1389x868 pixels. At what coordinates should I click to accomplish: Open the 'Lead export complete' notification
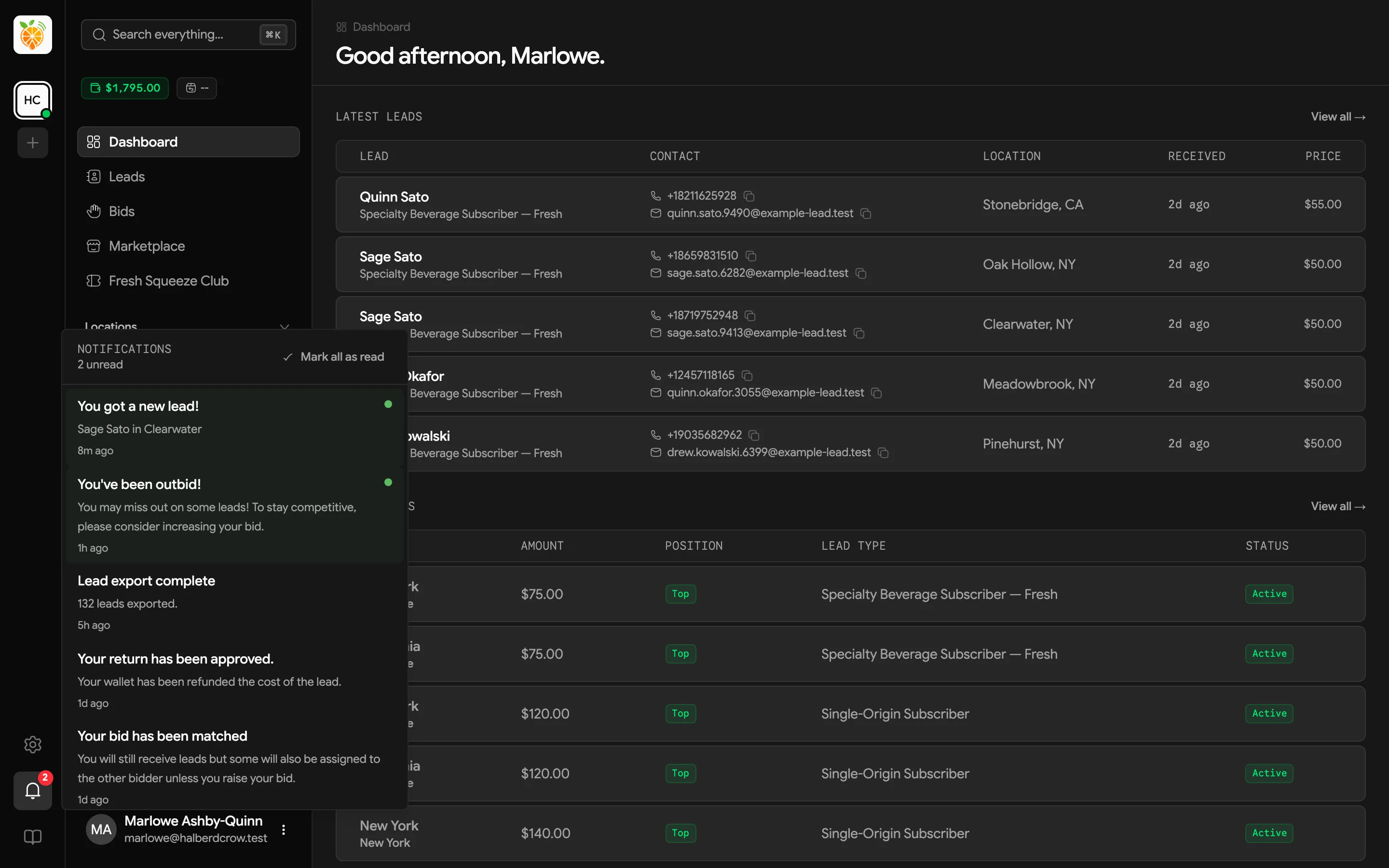coord(234,602)
